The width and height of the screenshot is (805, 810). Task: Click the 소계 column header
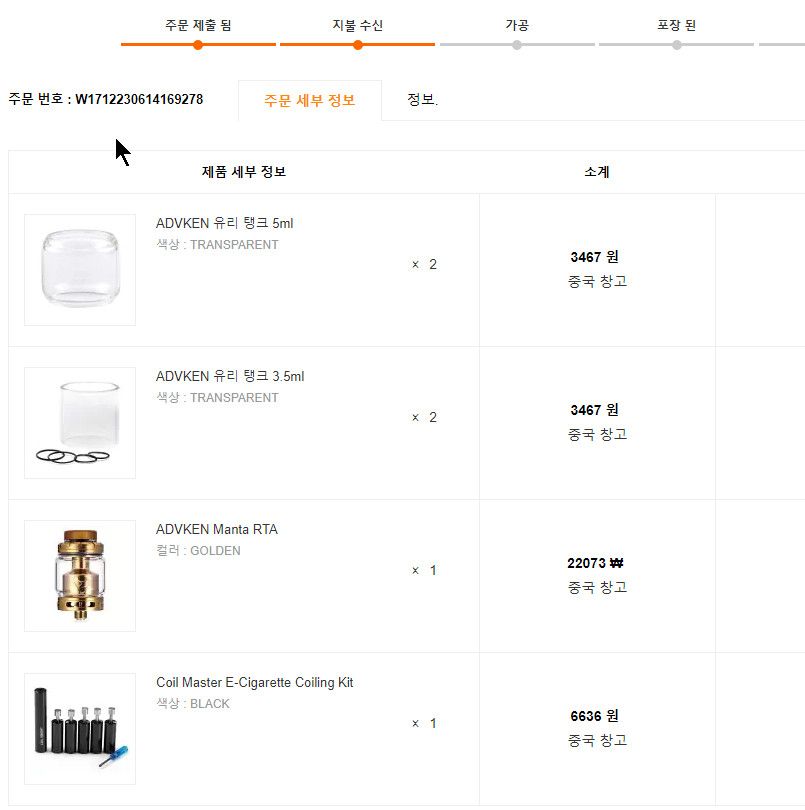point(597,172)
